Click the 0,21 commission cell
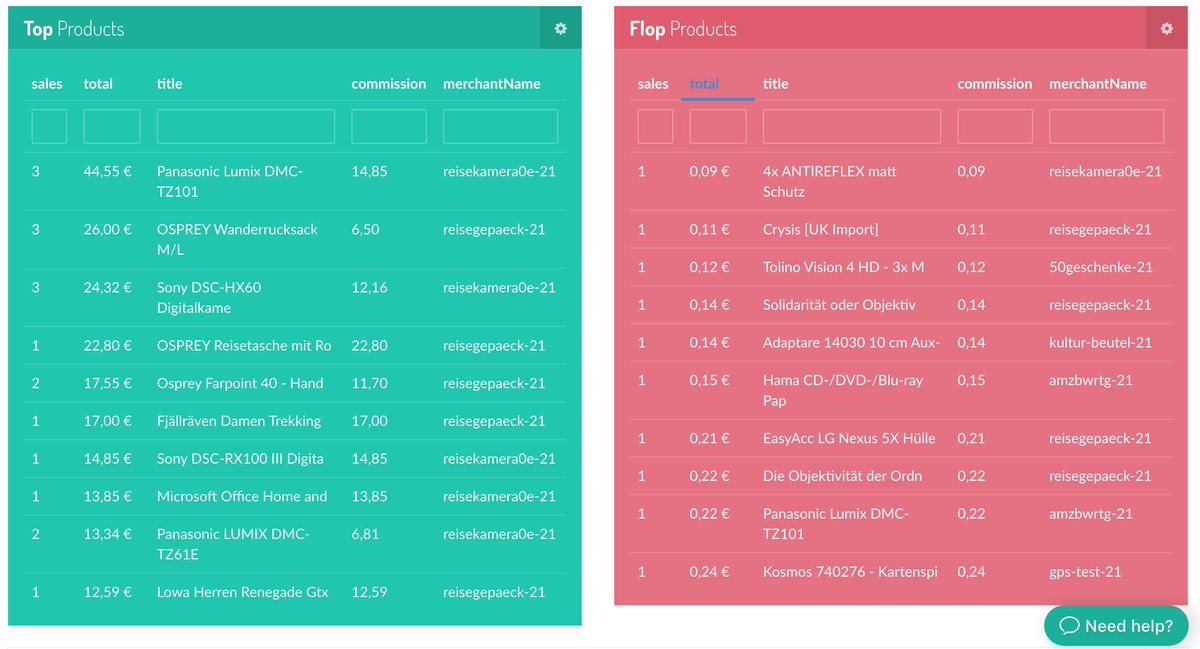 (971, 438)
